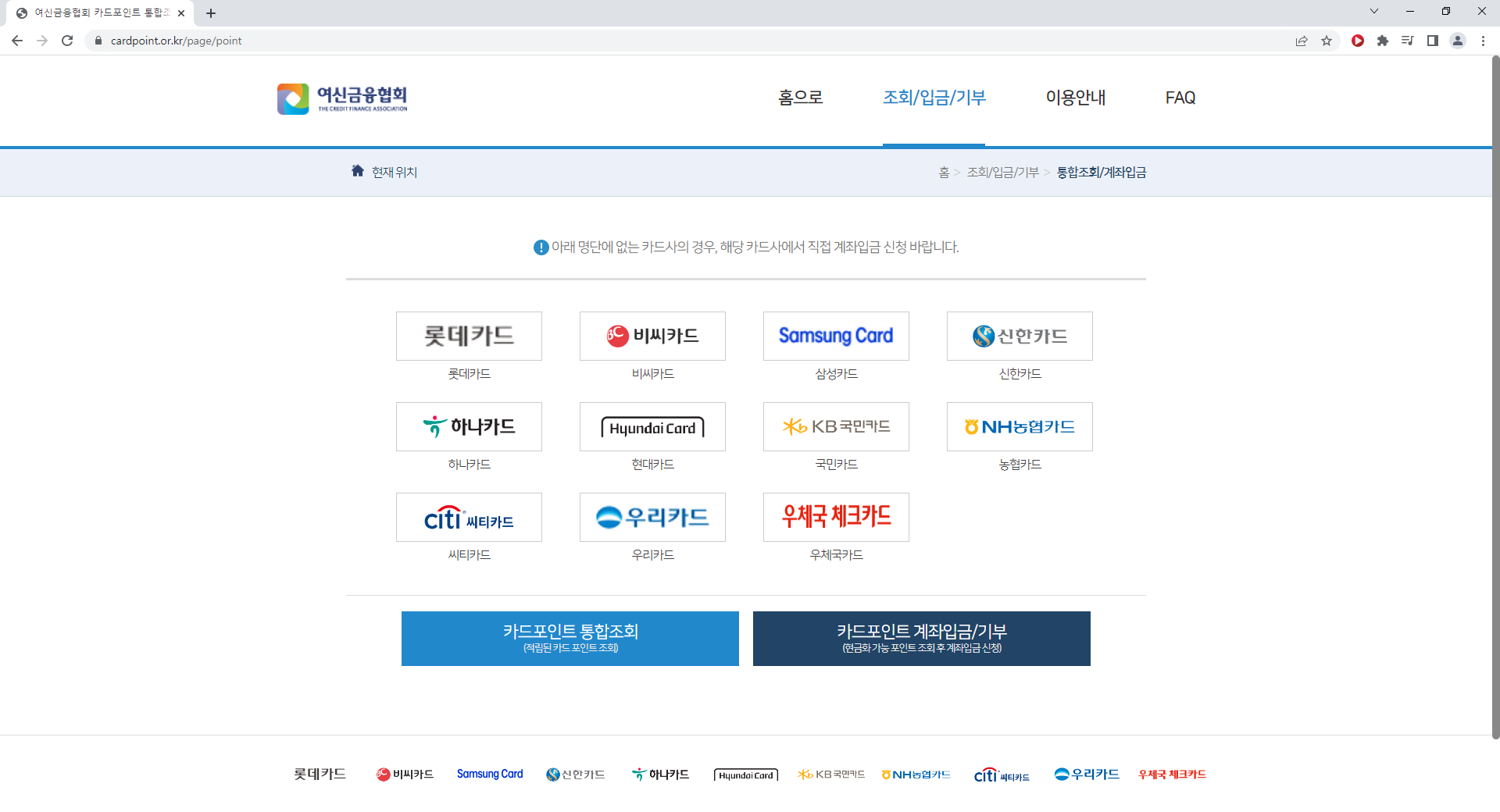Viewport: 1500px width, 812px height.
Task: Select the 우체국 체크카드 logo card
Action: click(x=836, y=517)
